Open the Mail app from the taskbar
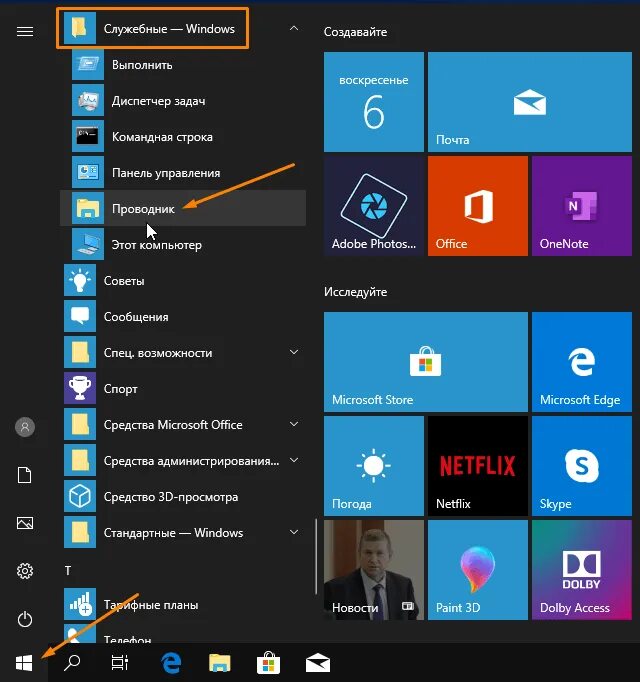The image size is (640, 682). pos(318,663)
